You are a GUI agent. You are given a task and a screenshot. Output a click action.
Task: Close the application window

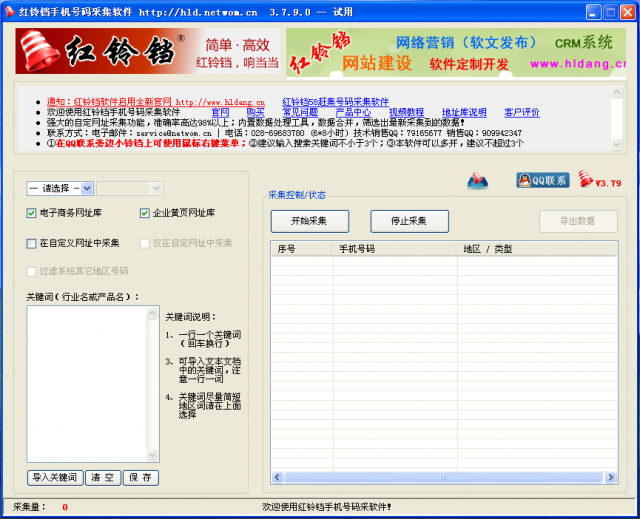pyautogui.click(x=628, y=12)
